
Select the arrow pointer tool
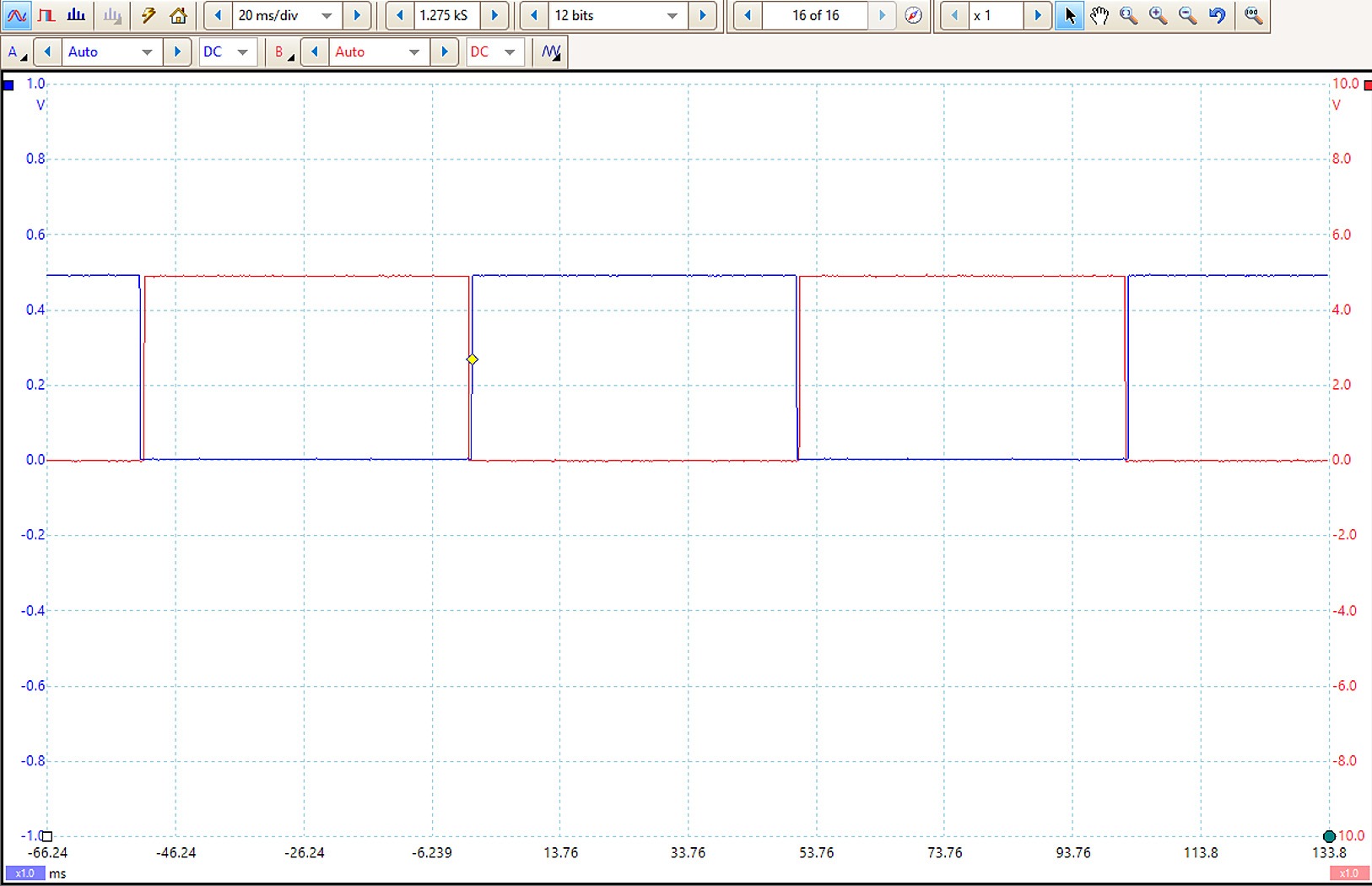coord(1070,15)
